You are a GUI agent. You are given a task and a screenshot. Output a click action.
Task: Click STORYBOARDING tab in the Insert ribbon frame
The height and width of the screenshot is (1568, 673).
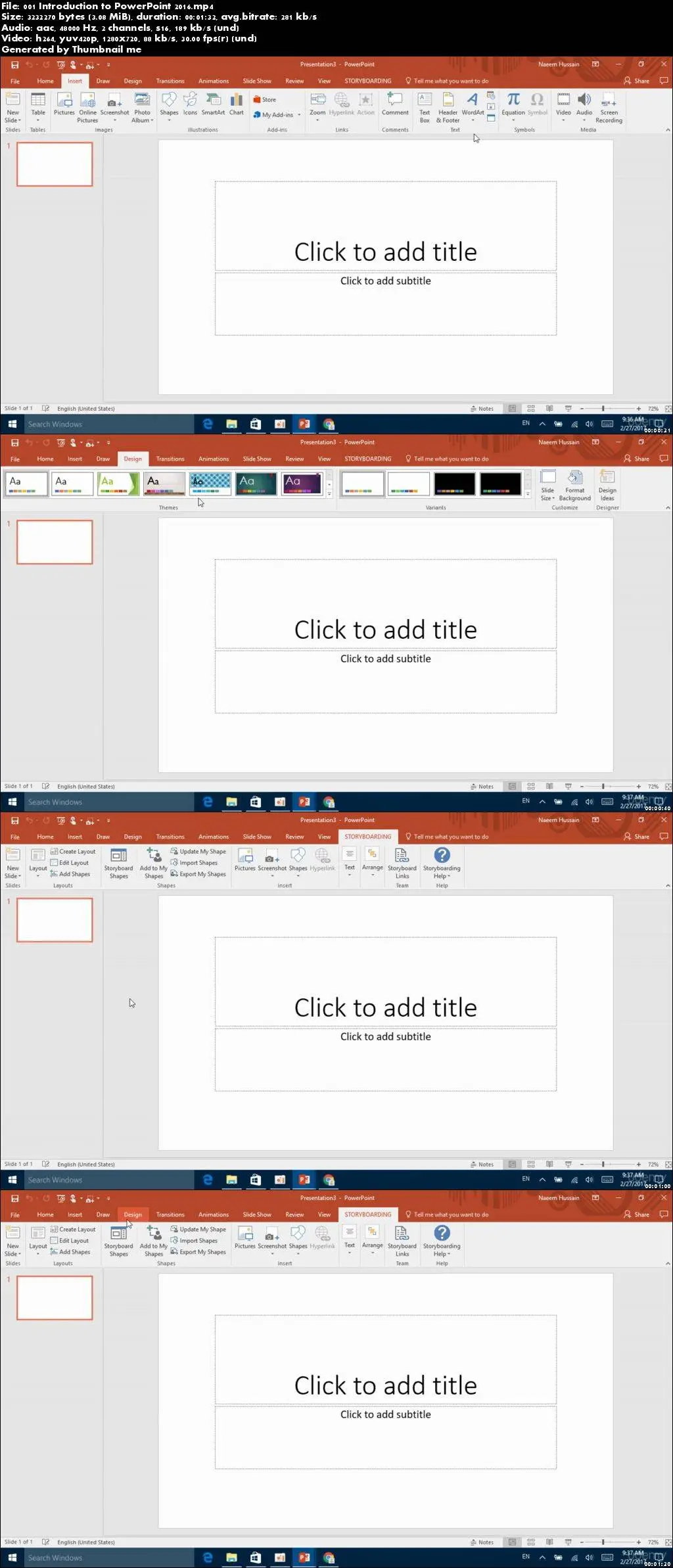(x=368, y=81)
